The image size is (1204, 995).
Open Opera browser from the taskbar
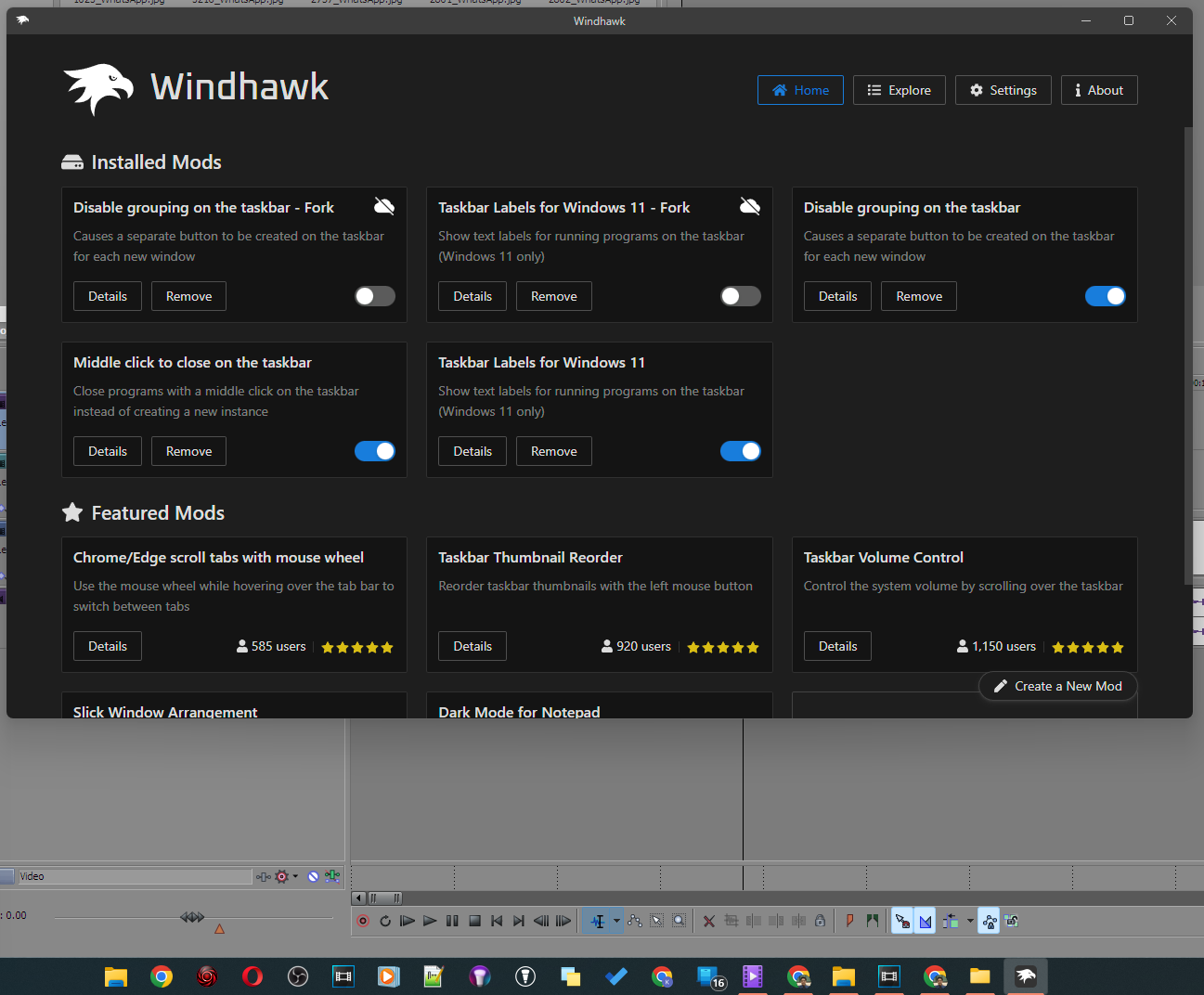[252, 976]
